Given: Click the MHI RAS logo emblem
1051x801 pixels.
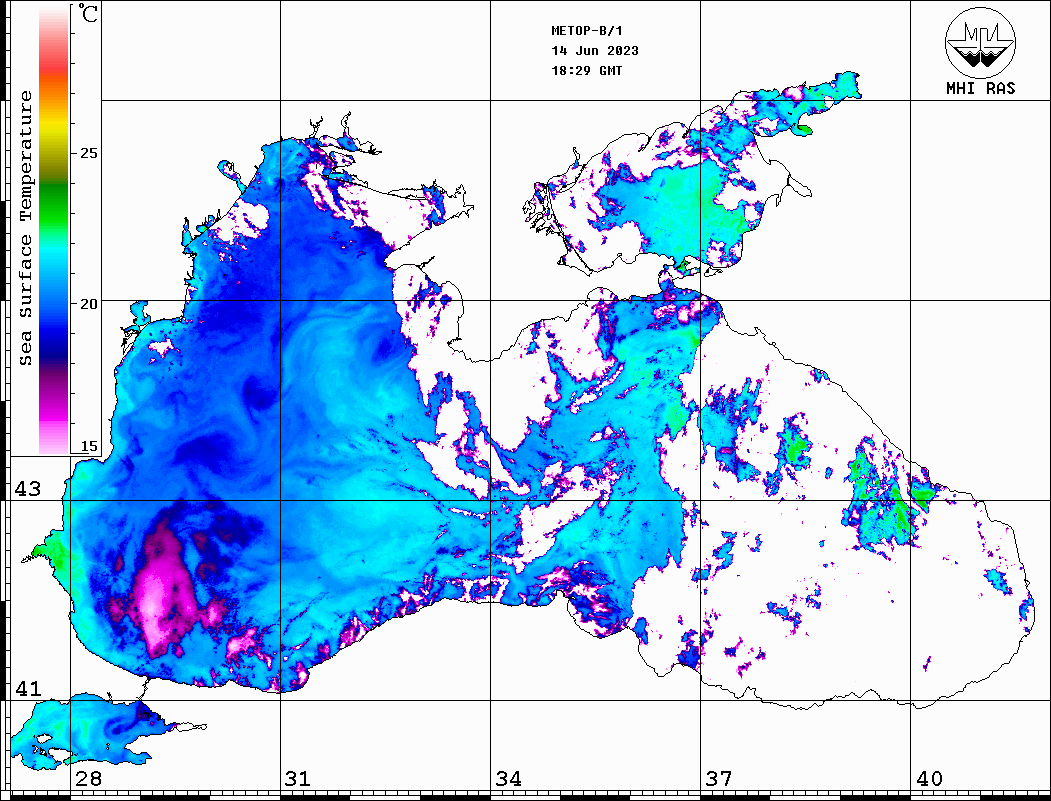Looking at the screenshot, I should click(x=980, y=42).
